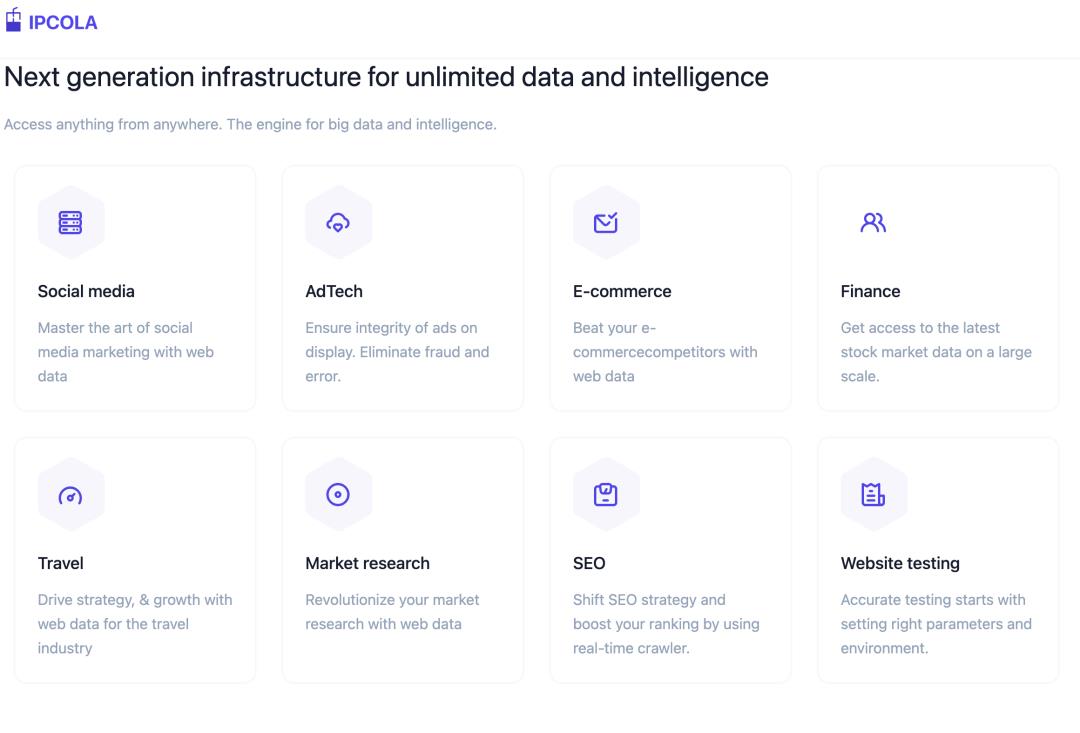The height and width of the screenshot is (733, 1080).
Task: Select the Finance card heading
Action: coord(870,291)
